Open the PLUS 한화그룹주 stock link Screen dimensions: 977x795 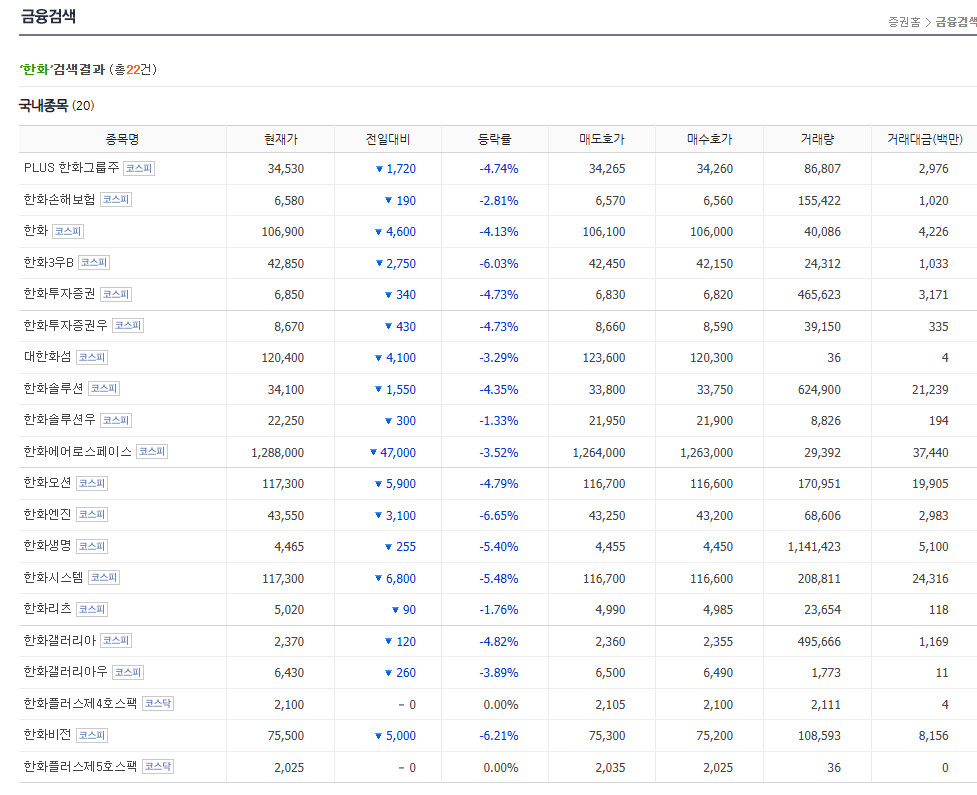point(71,168)
